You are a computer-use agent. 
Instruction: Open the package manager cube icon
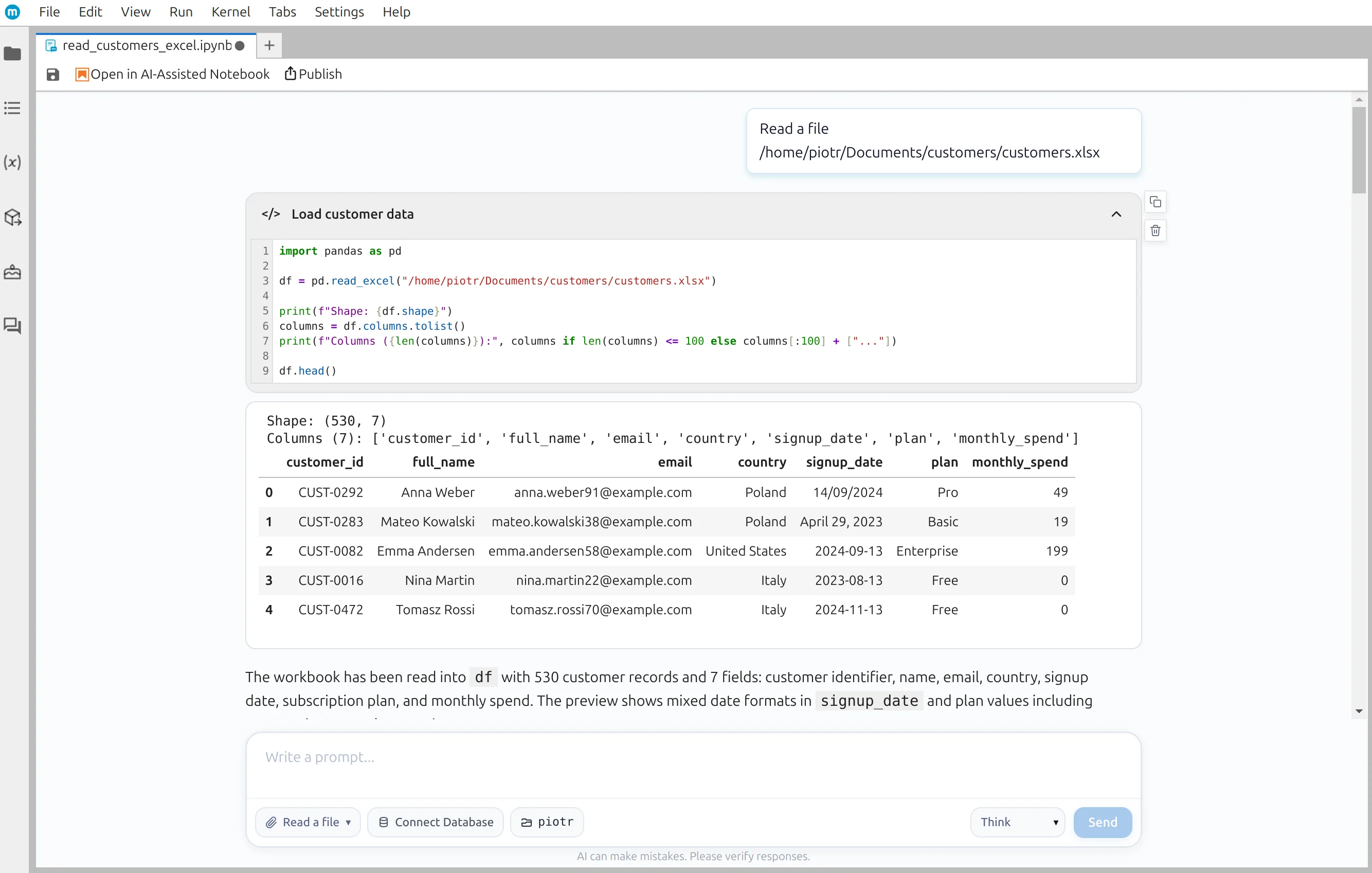pyautogui.click(x=12, y=217)
